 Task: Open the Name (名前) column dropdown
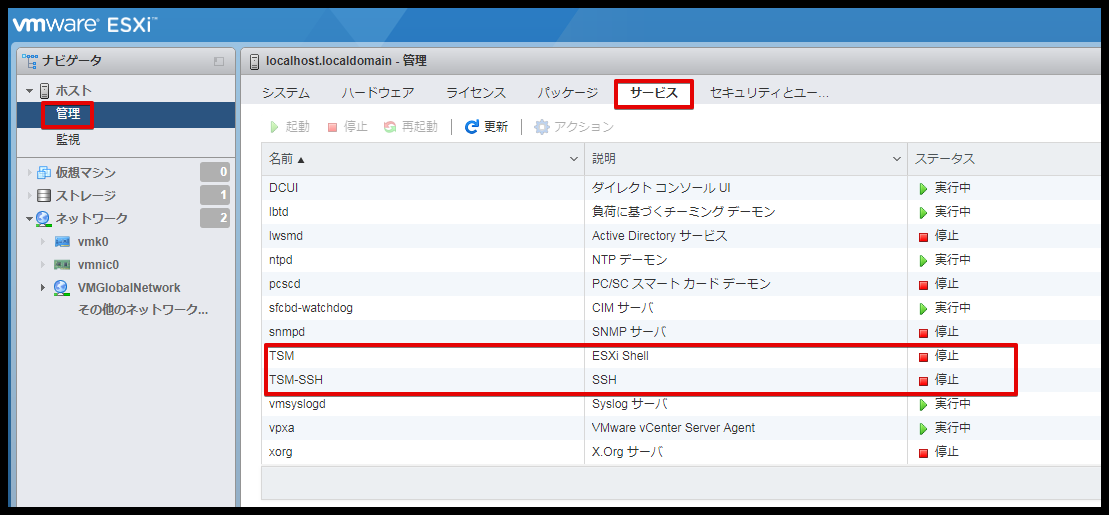tap(574, 159)
